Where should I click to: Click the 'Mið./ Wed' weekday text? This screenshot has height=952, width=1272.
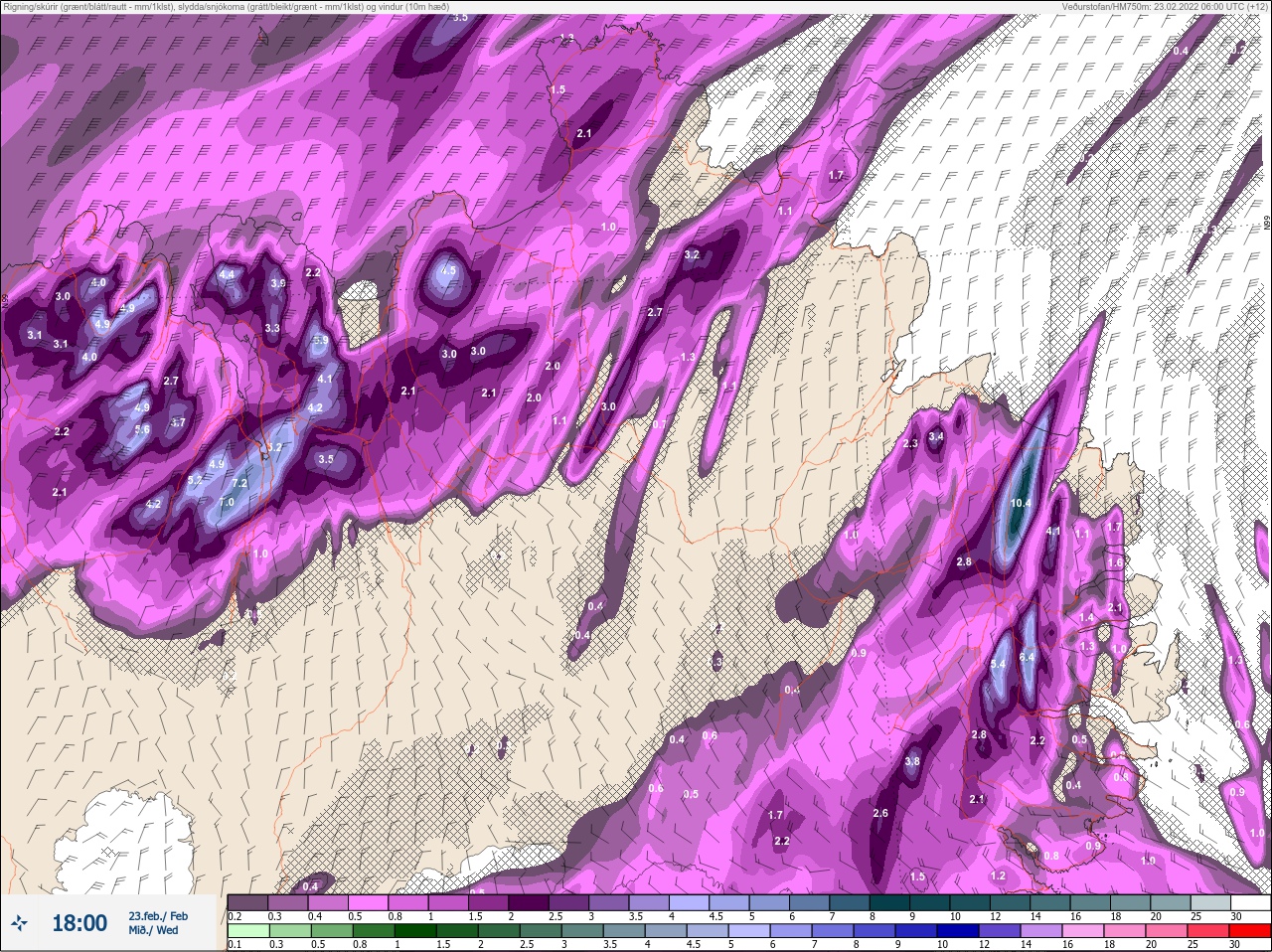pyautogui.click(x=153, y=930)
